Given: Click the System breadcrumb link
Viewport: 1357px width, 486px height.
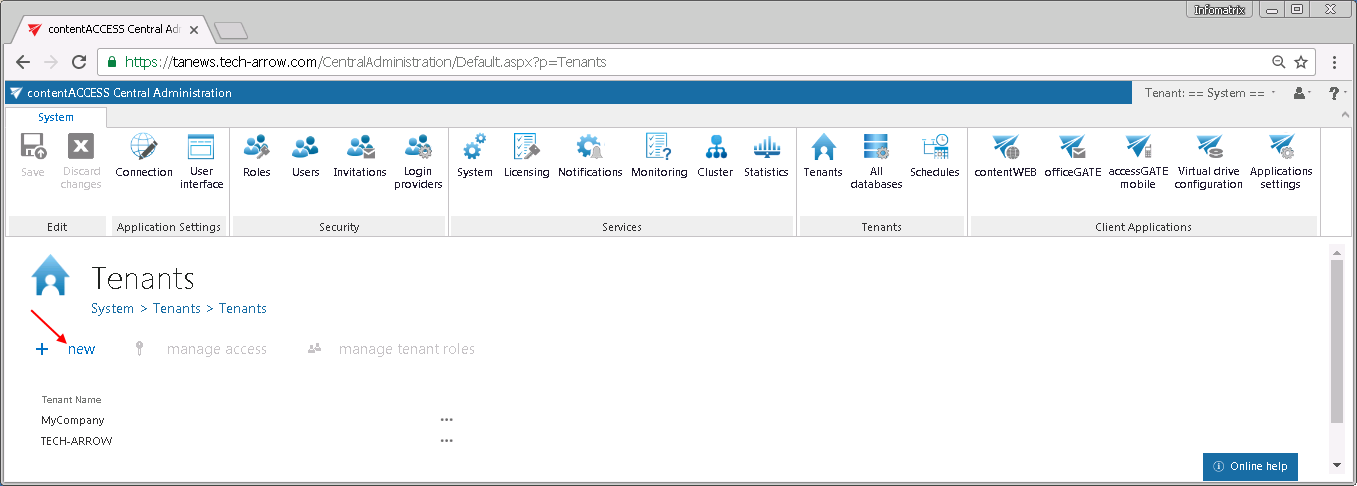Looking at the screenshot, I should tap(112, 308).
